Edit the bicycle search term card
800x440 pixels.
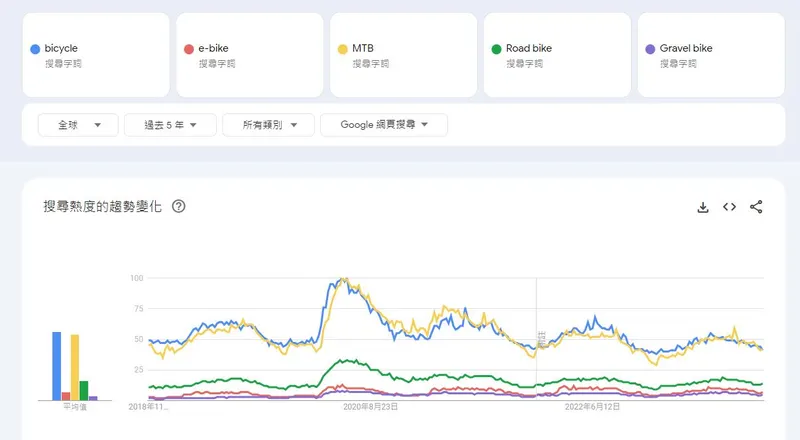pos(95,55)
